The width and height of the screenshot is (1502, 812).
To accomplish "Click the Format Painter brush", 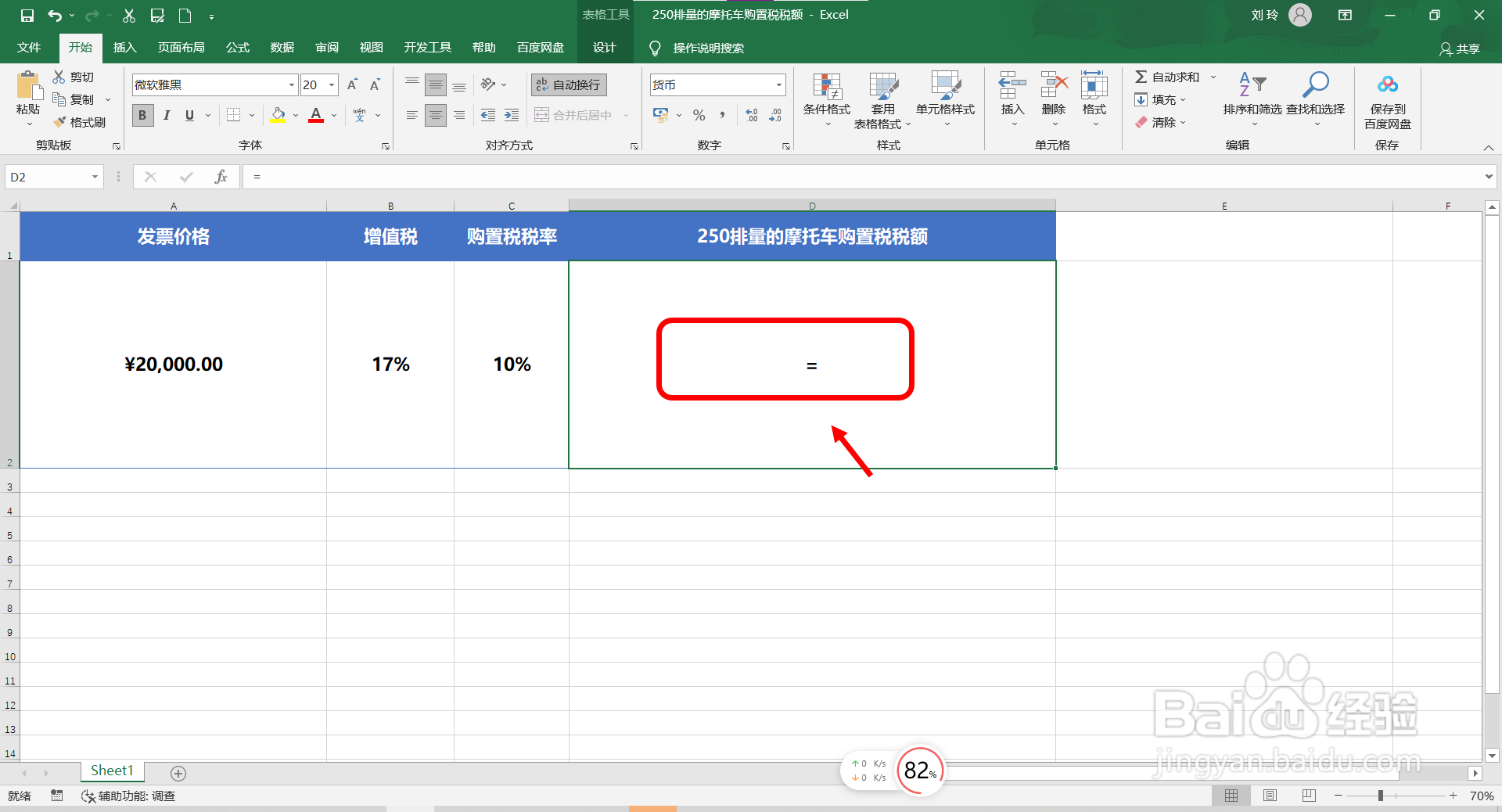I will tap(79, 122).
